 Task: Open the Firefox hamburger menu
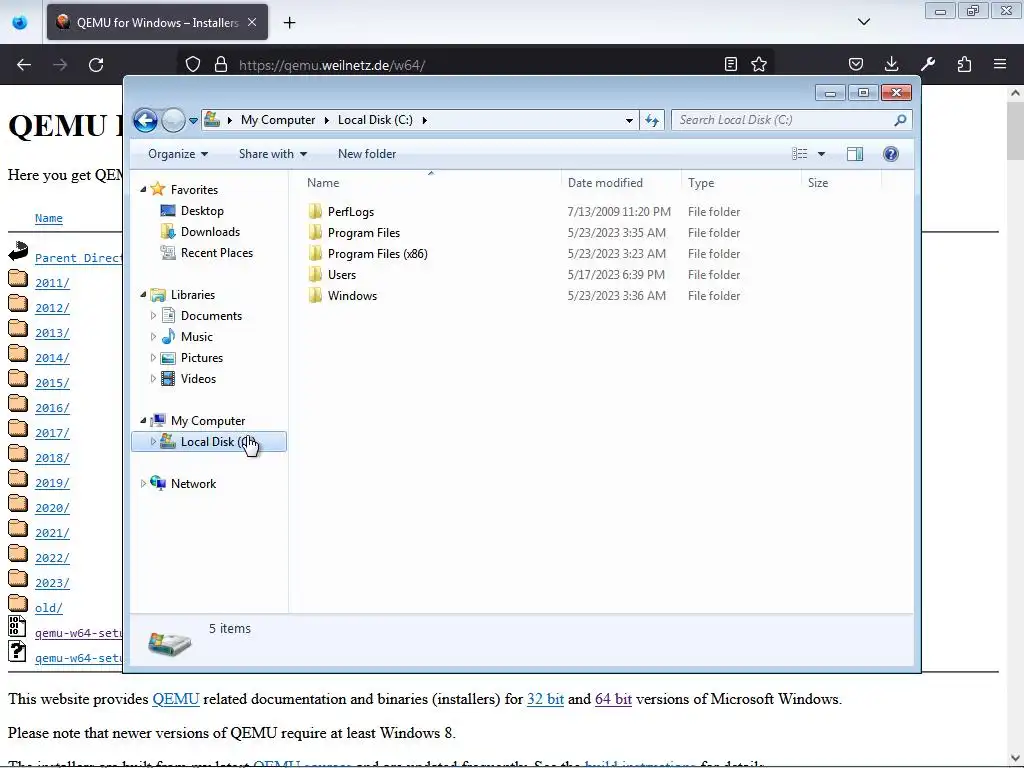tap(1000, 64)
